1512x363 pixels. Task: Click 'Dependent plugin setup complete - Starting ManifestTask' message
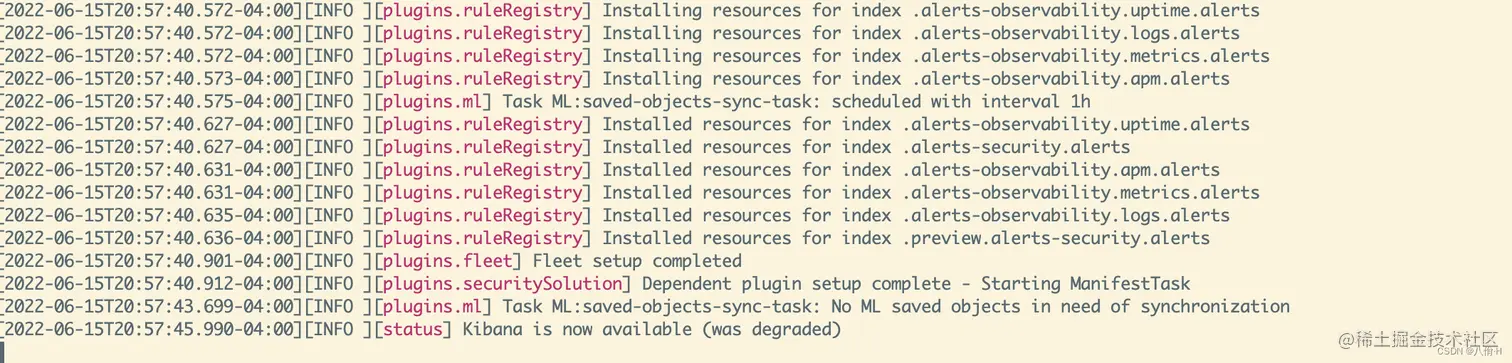pyautogui.click(x=916, y=284)
